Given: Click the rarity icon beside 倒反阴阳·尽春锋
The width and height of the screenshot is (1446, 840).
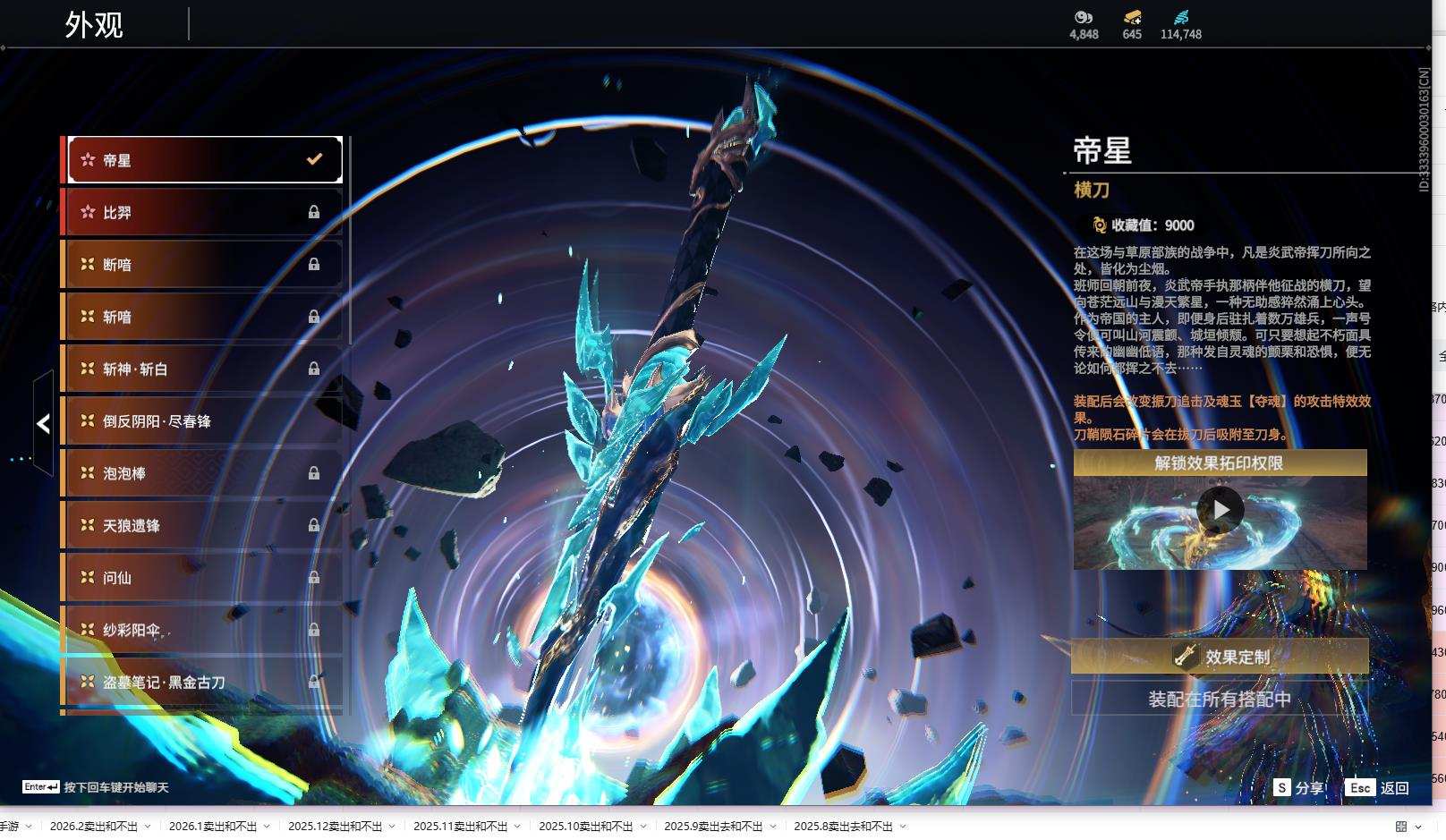Looking at the screenshot, I should [88, 420].
